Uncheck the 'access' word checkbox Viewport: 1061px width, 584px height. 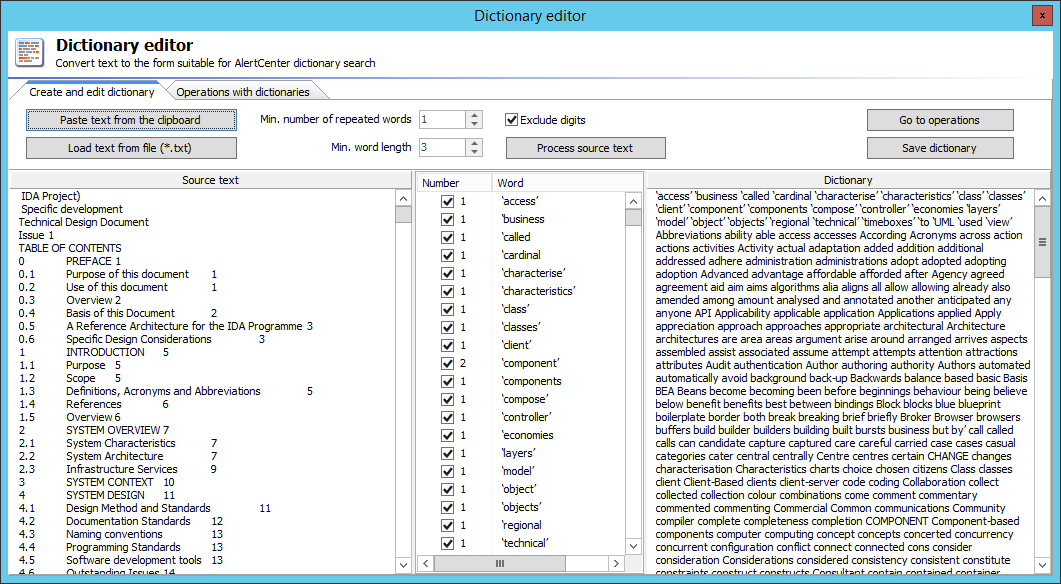point(447,201)
